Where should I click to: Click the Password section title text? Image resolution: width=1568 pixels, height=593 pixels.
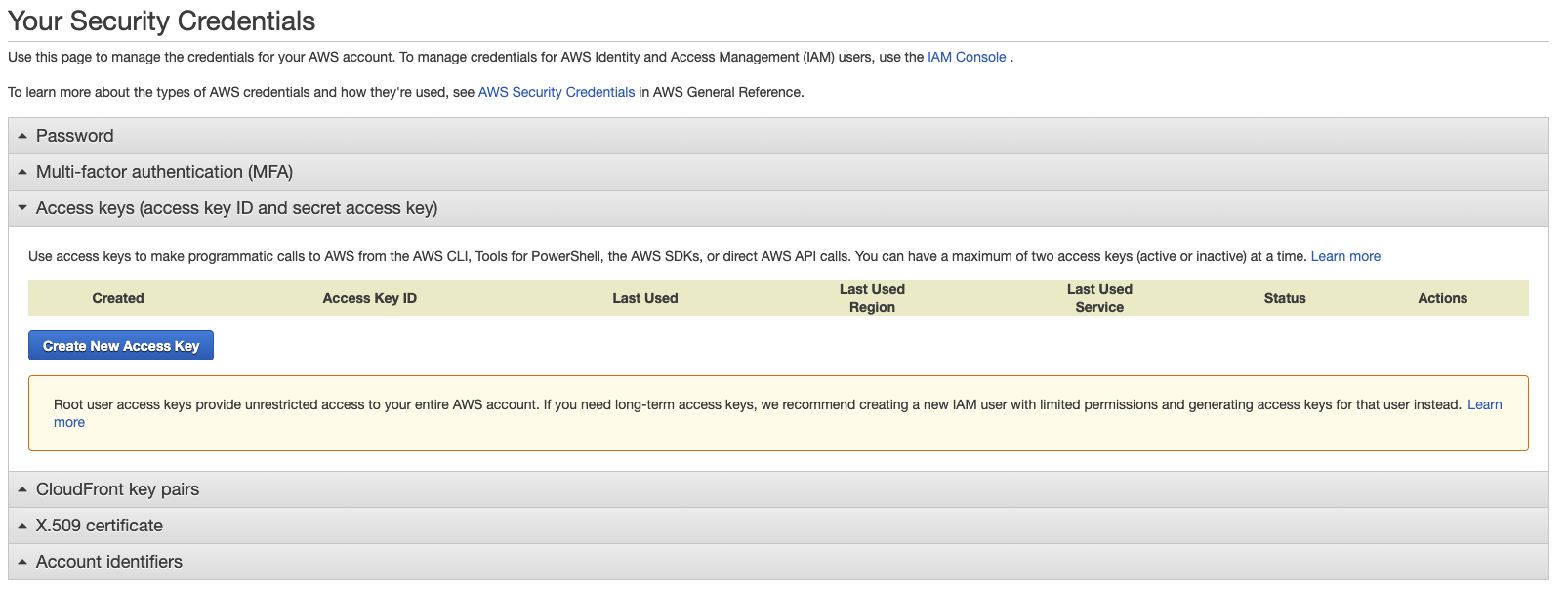click(x=75, y=136)
